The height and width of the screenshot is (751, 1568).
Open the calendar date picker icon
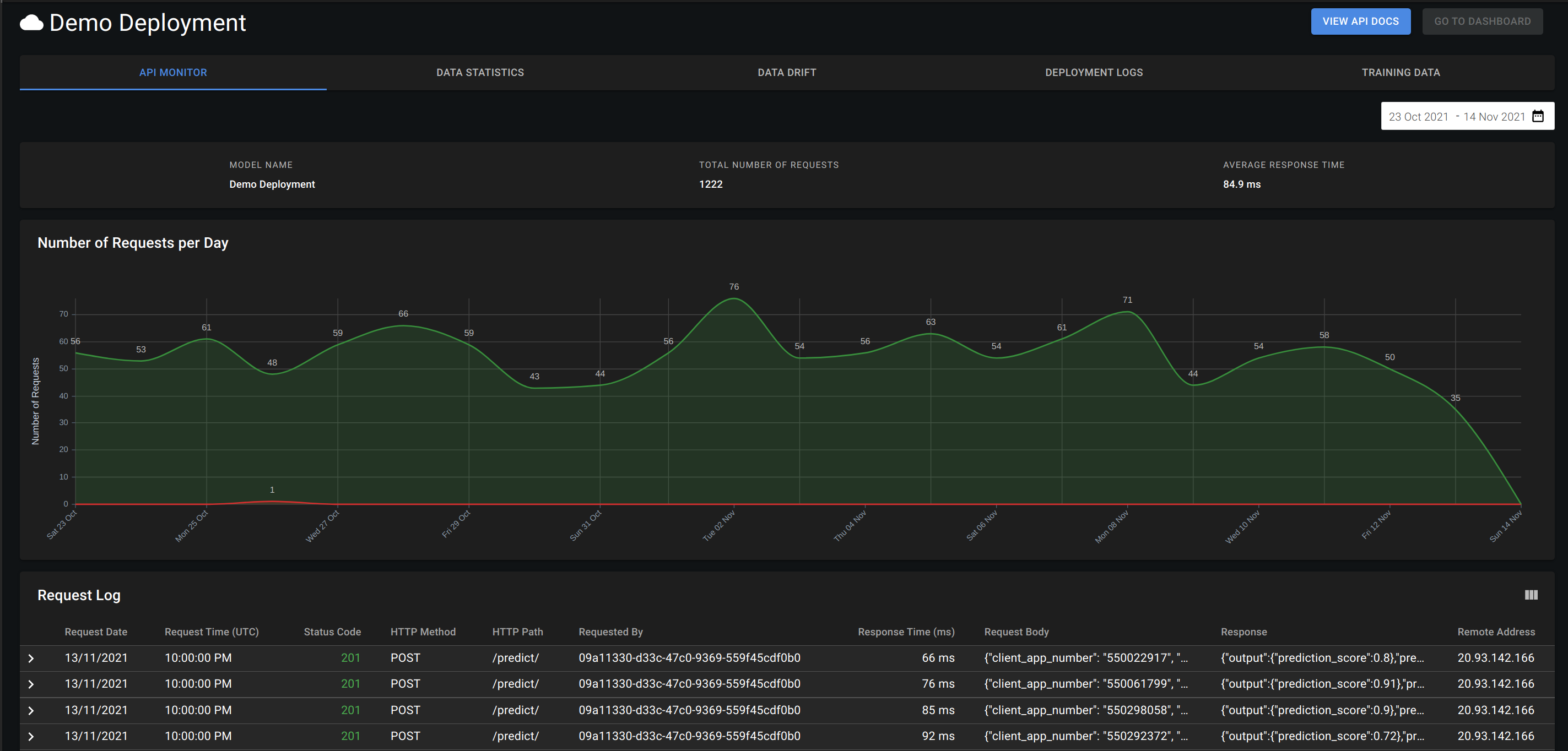pos(1538,116)
